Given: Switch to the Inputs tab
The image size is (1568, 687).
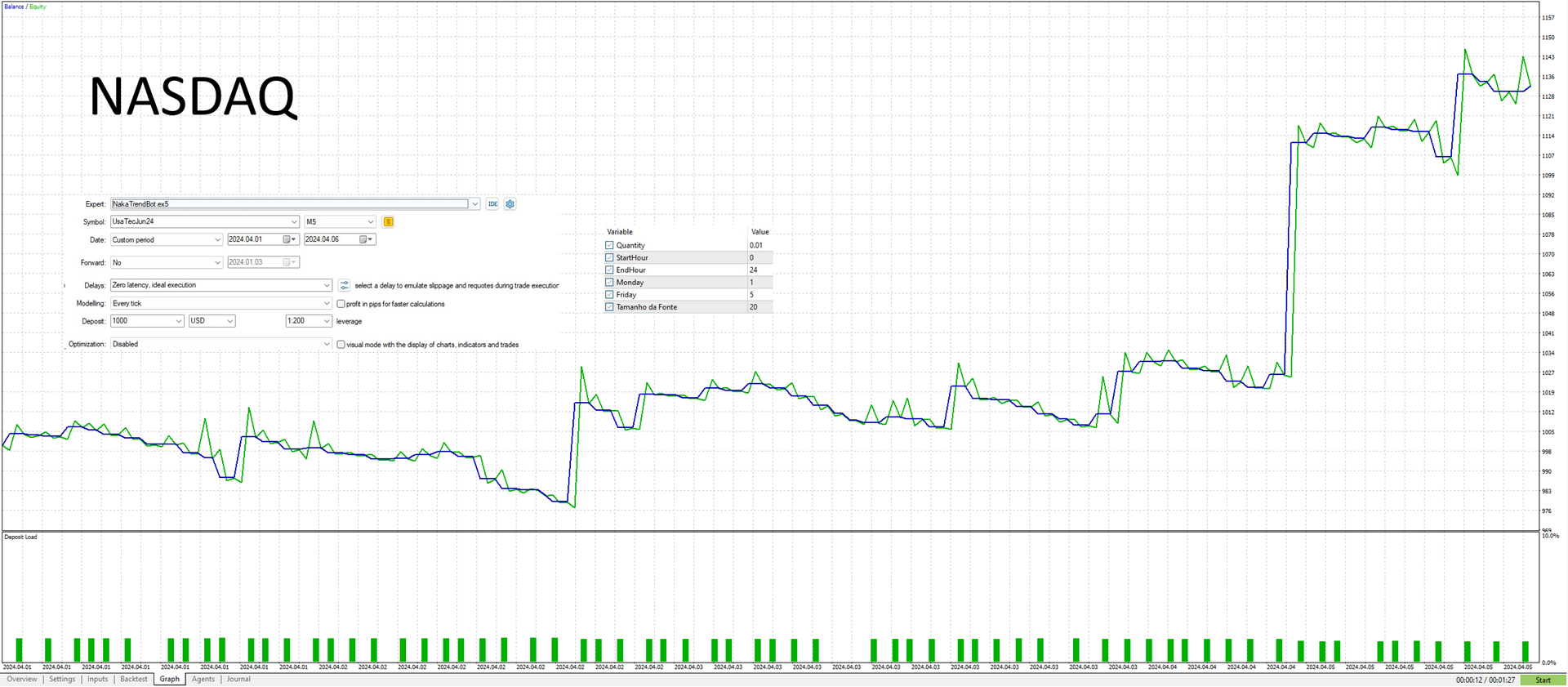Looking at the screenshot, I should pyautogui.click(x=98, y=680).
